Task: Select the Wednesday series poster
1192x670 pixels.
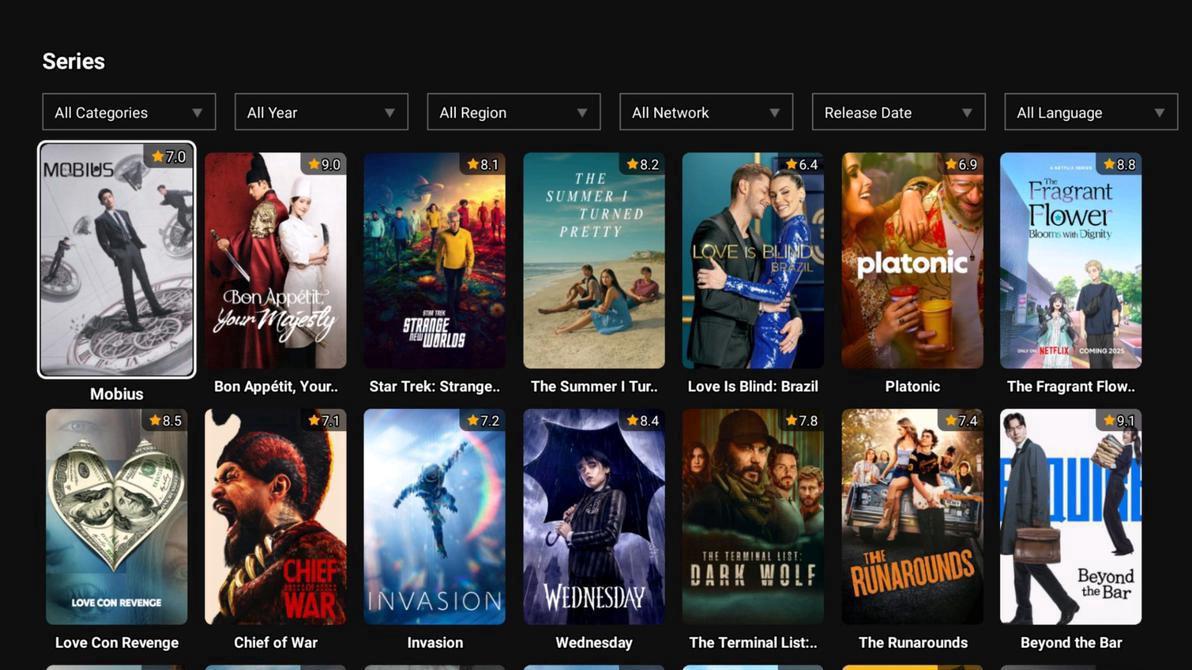Action: [x=594, y=516]
